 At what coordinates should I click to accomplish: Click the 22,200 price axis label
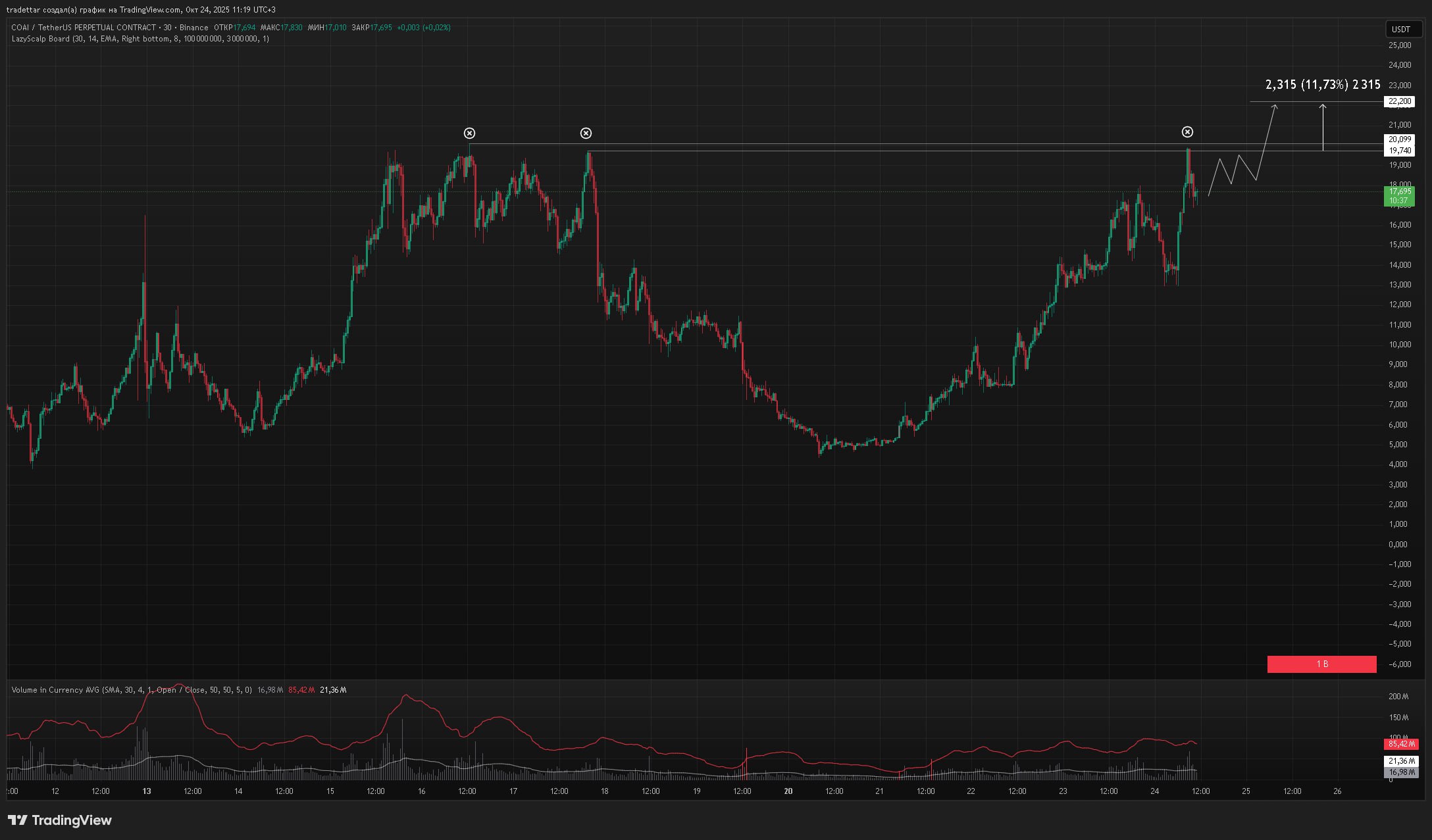(x=1399, y=101)
